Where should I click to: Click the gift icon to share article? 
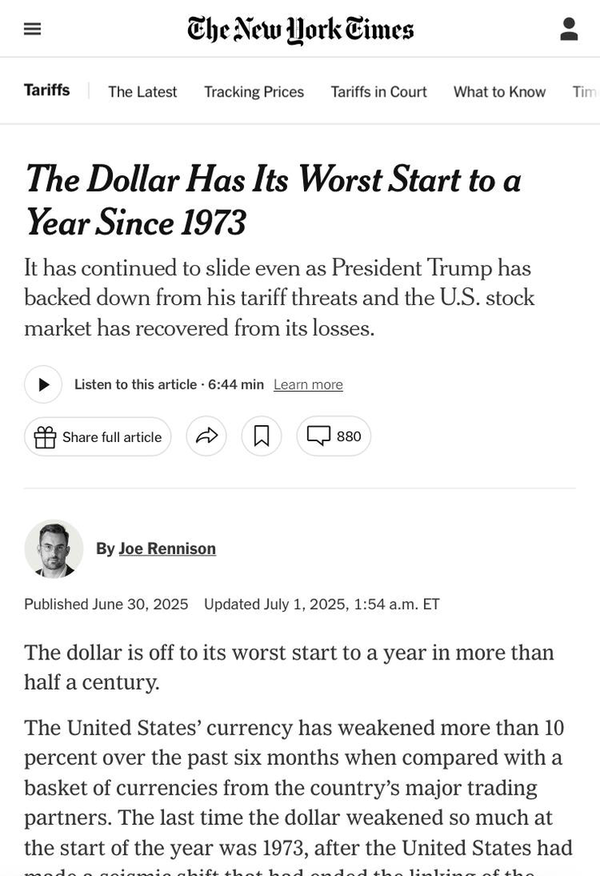[45, 437]
